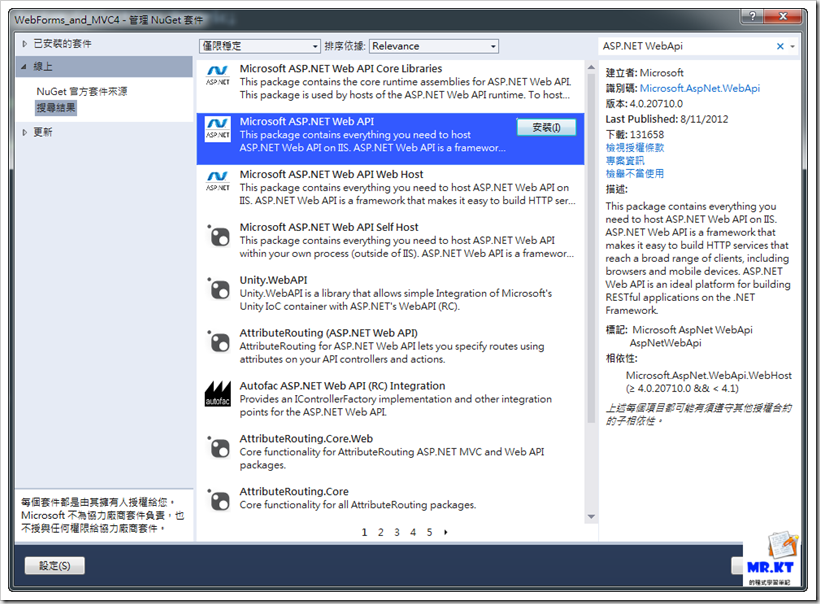Open the 專案資訊 project information link

625,161
